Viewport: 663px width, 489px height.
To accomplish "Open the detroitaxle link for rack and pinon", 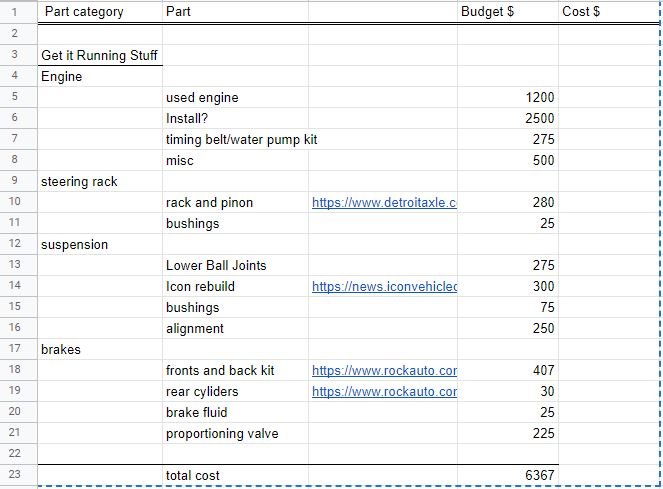I will click(x=384, y=203).
